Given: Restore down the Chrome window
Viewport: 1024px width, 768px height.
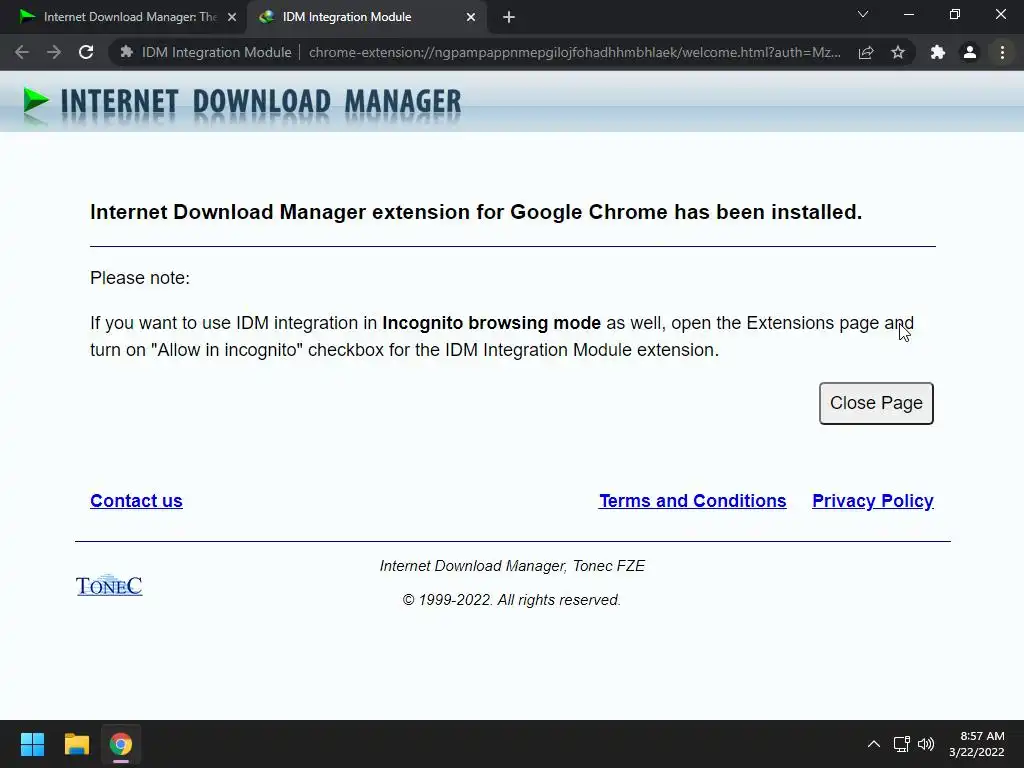Looking at the screenshot, I should tap(955, 14).
